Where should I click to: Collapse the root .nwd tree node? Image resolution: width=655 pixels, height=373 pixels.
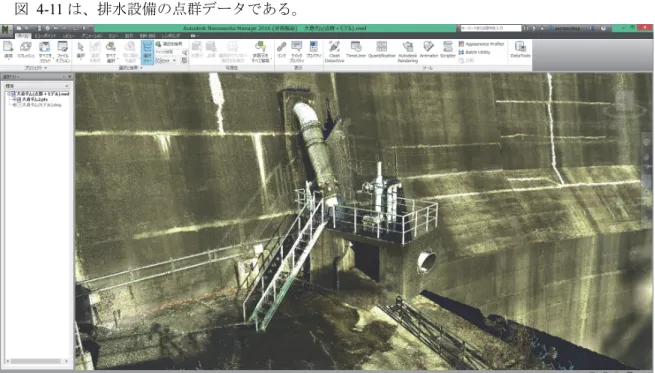tap(8, 94)
